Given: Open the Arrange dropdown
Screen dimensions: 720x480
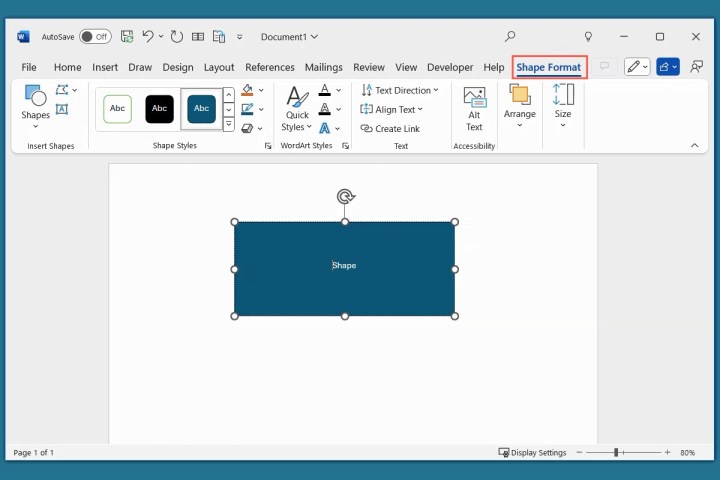Looking at the screenshot, I should coord(519,106).
